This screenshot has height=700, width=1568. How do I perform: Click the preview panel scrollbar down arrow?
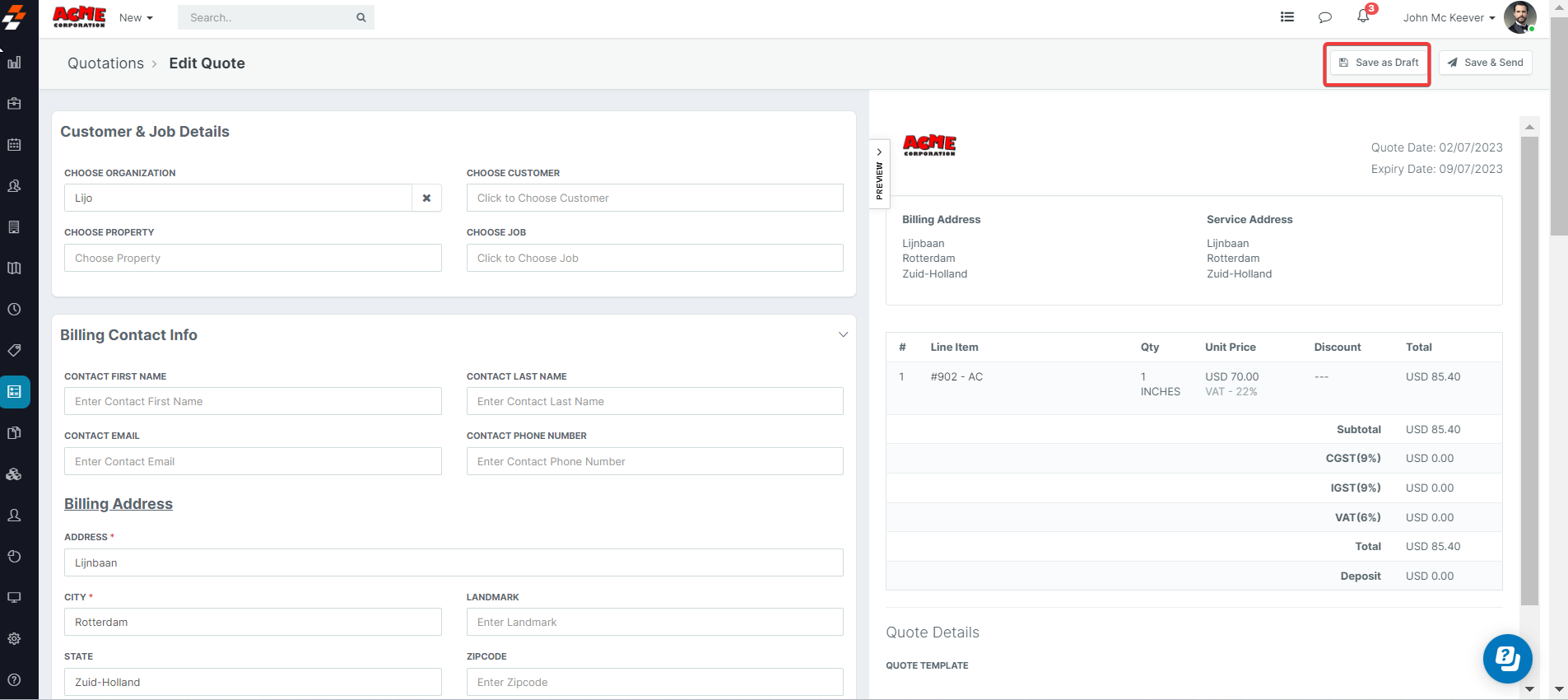(x=1529, y=688)
